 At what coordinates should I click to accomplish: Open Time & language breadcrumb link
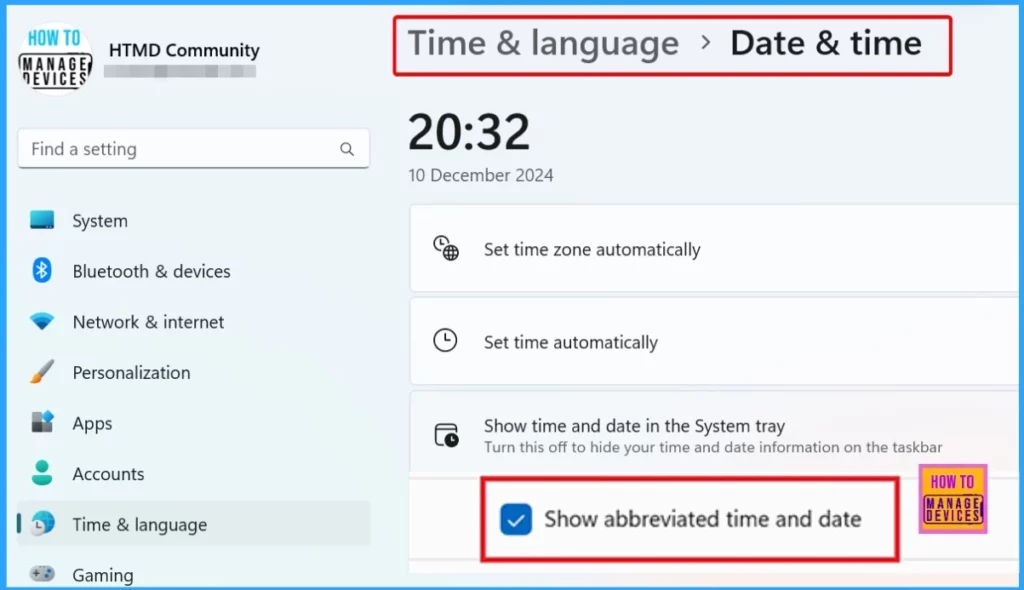pos(543,44)
